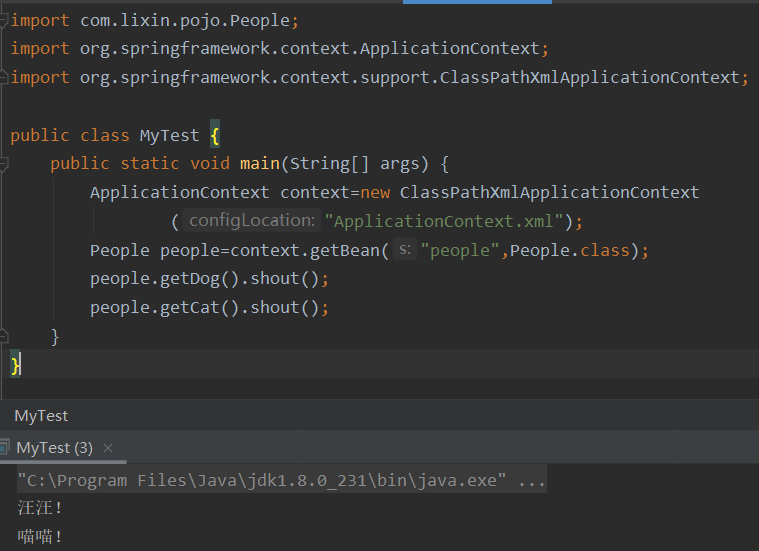Click the static keyword in main
The width and height of the screenshot is (759, 551).
tap(150, 164)
